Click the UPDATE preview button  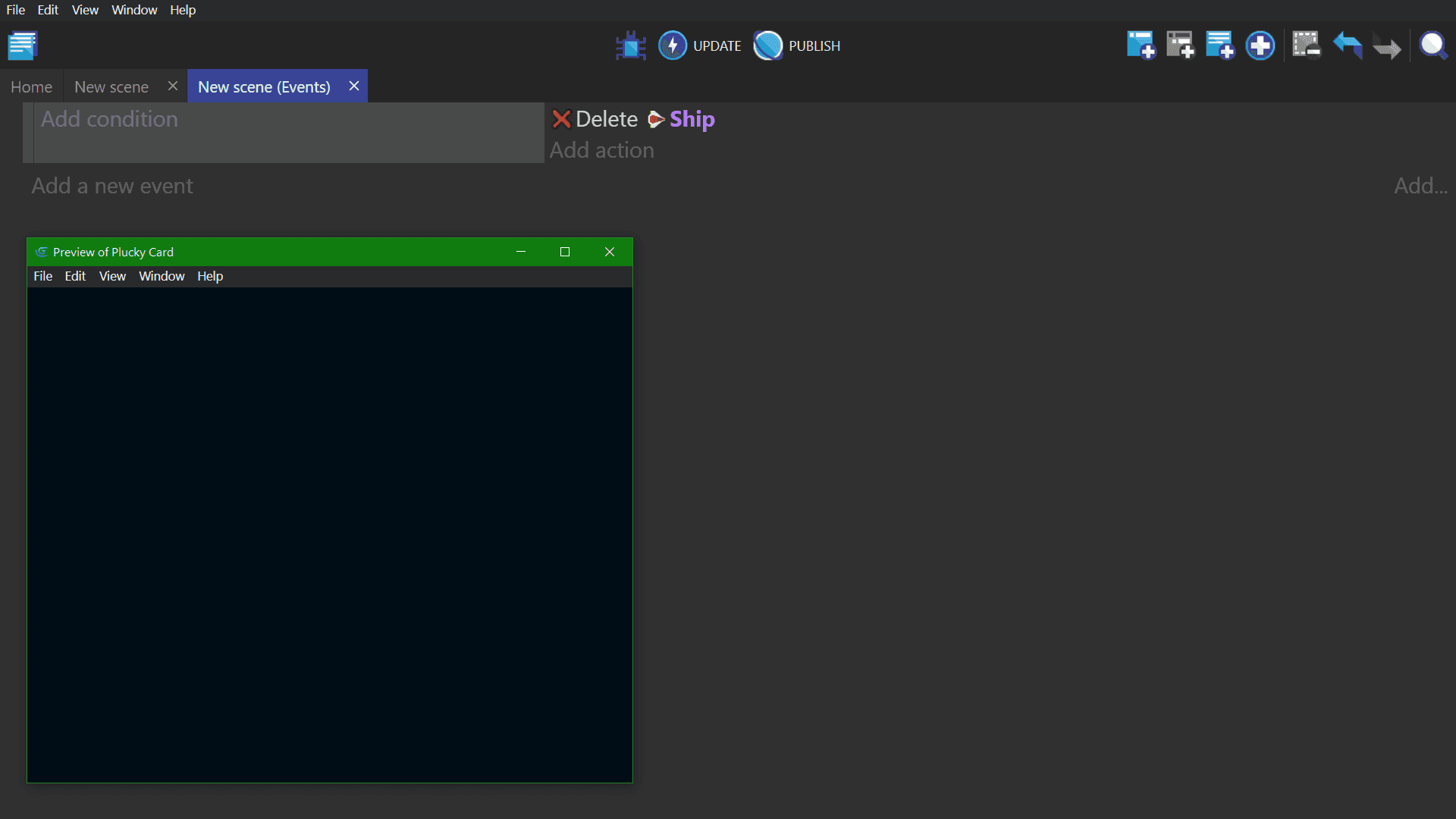699,46
